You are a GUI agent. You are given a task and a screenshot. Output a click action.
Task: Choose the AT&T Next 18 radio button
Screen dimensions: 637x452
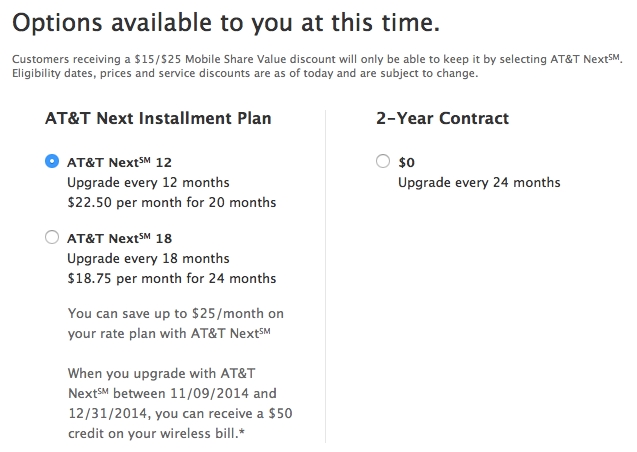coord(52,237)
